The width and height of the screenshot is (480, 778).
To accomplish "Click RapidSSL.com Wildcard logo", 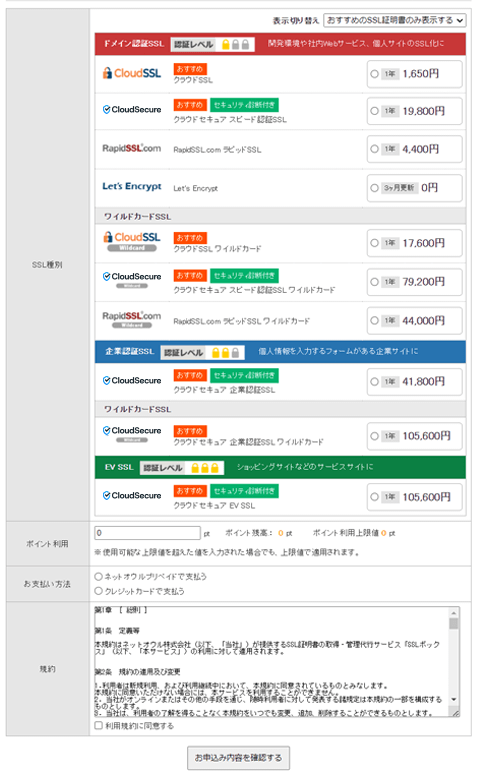I will [132, 319].
